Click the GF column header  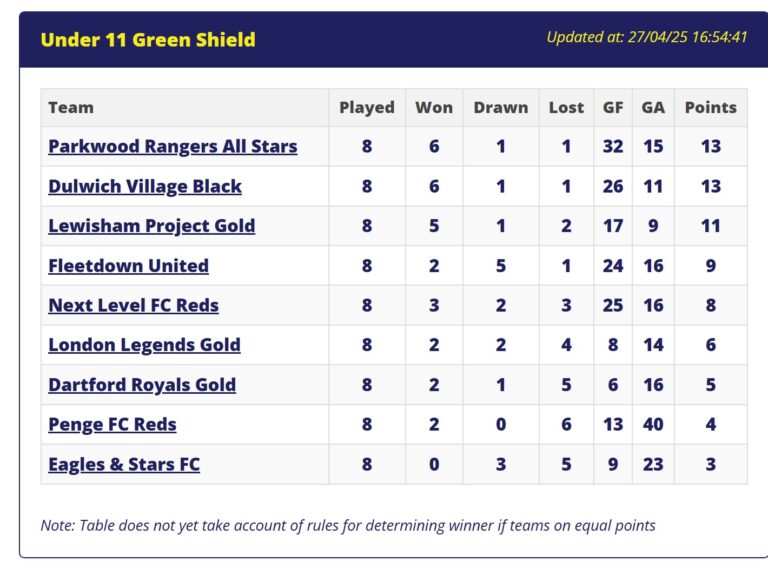tap(613, 107)
